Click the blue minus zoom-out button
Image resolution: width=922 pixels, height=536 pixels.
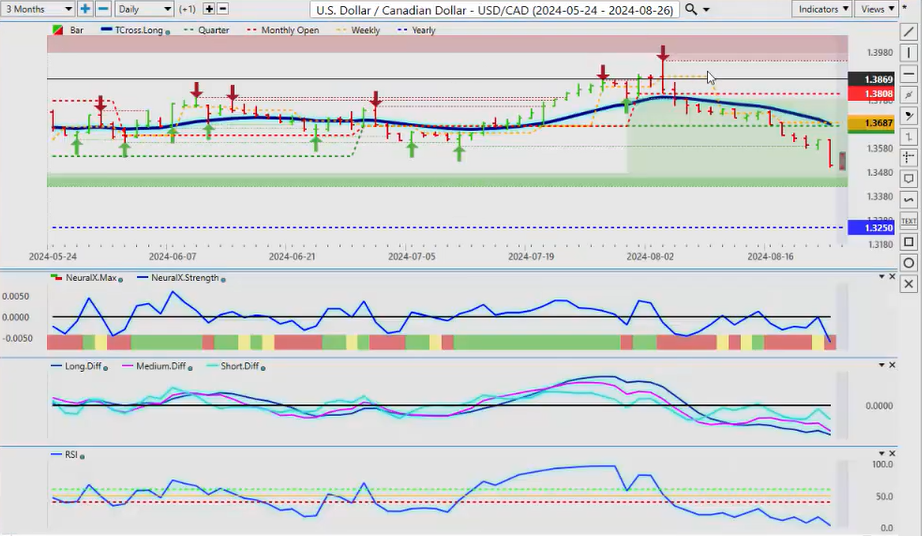[102, 9]
